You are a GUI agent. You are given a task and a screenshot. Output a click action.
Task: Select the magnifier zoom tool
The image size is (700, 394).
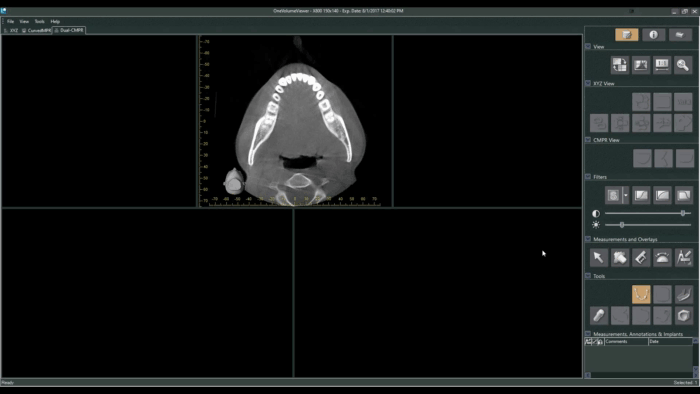click(683, 65)
